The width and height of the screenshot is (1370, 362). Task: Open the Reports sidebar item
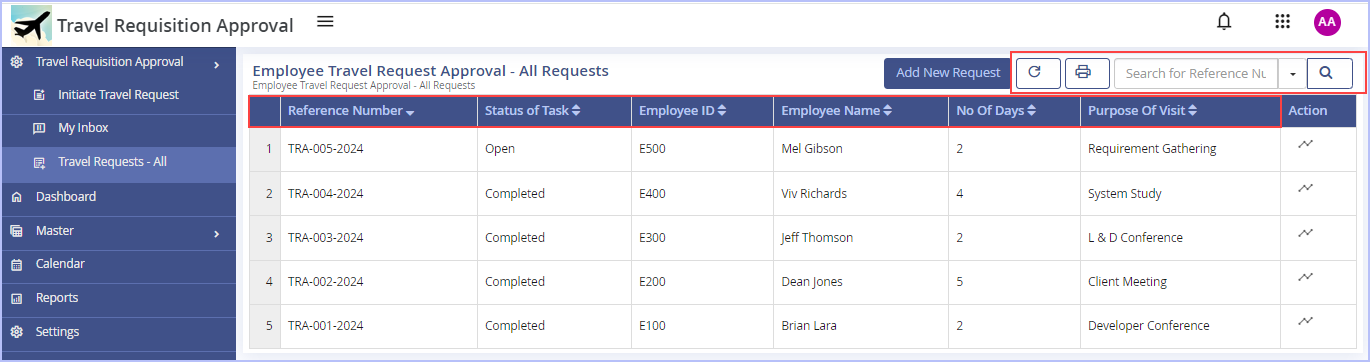[x=57, y=298]
